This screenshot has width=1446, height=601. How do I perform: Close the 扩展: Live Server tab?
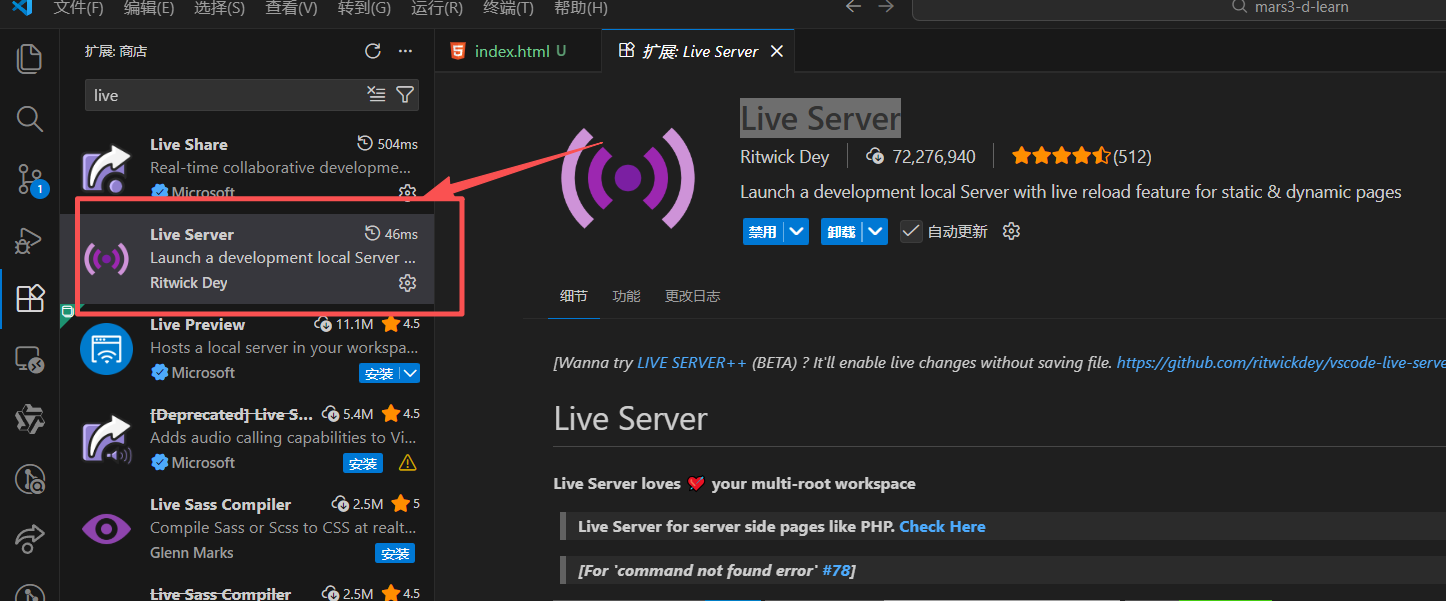[x=776, y=51]
